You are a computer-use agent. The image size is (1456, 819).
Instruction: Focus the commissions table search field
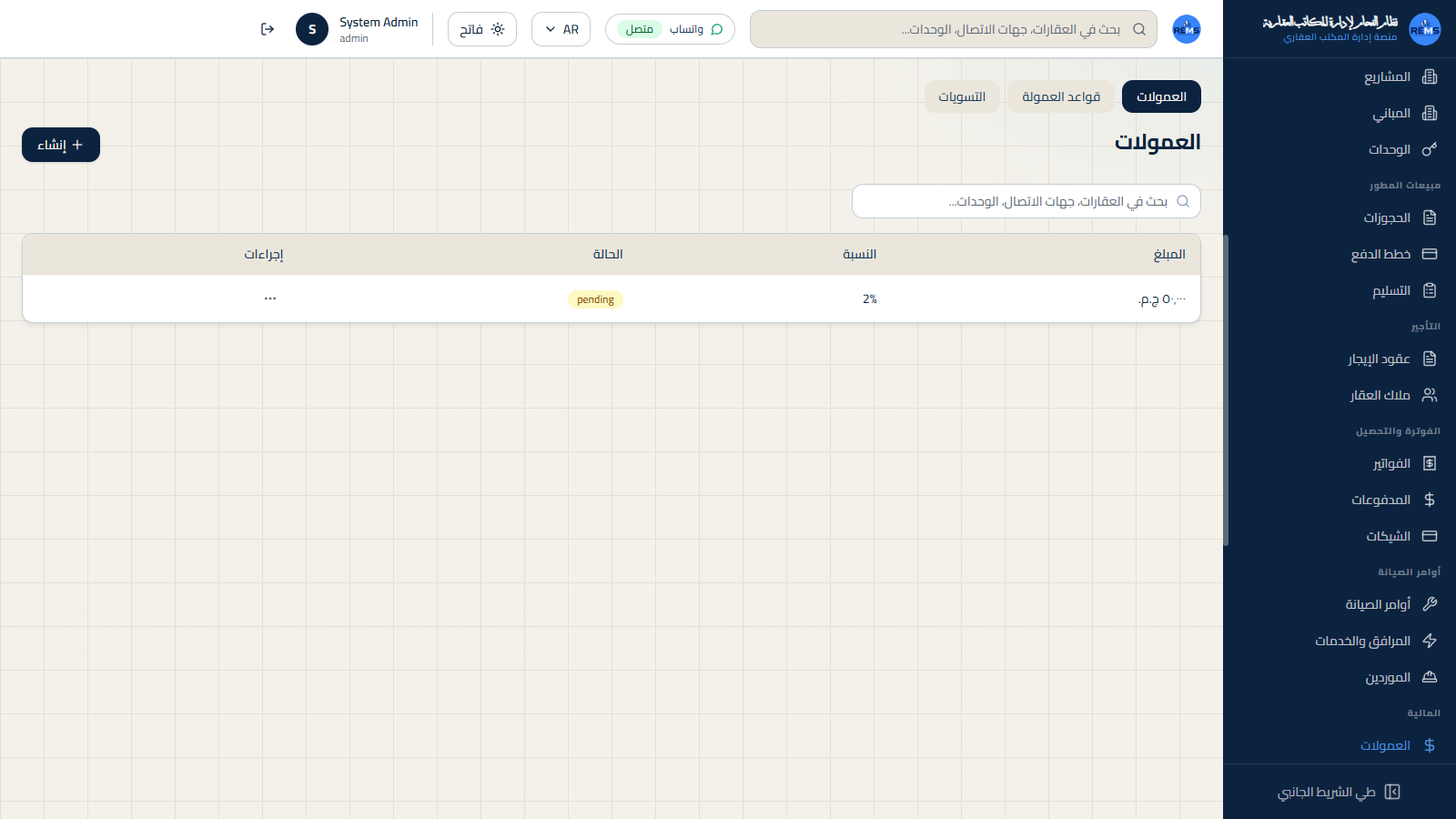1026,201
